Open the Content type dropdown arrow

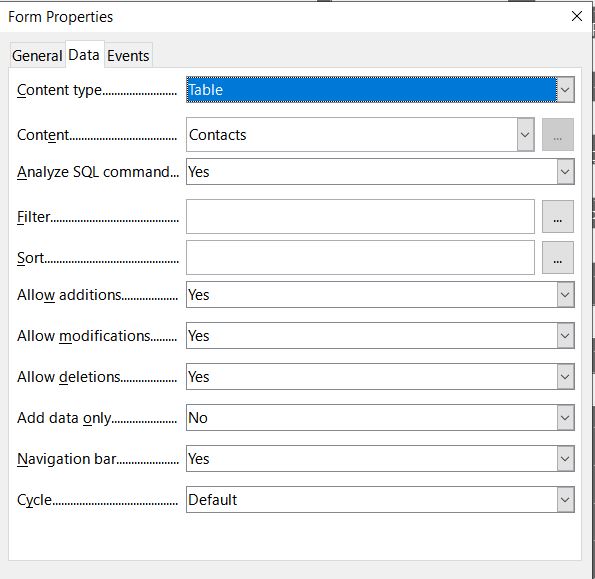565,90
